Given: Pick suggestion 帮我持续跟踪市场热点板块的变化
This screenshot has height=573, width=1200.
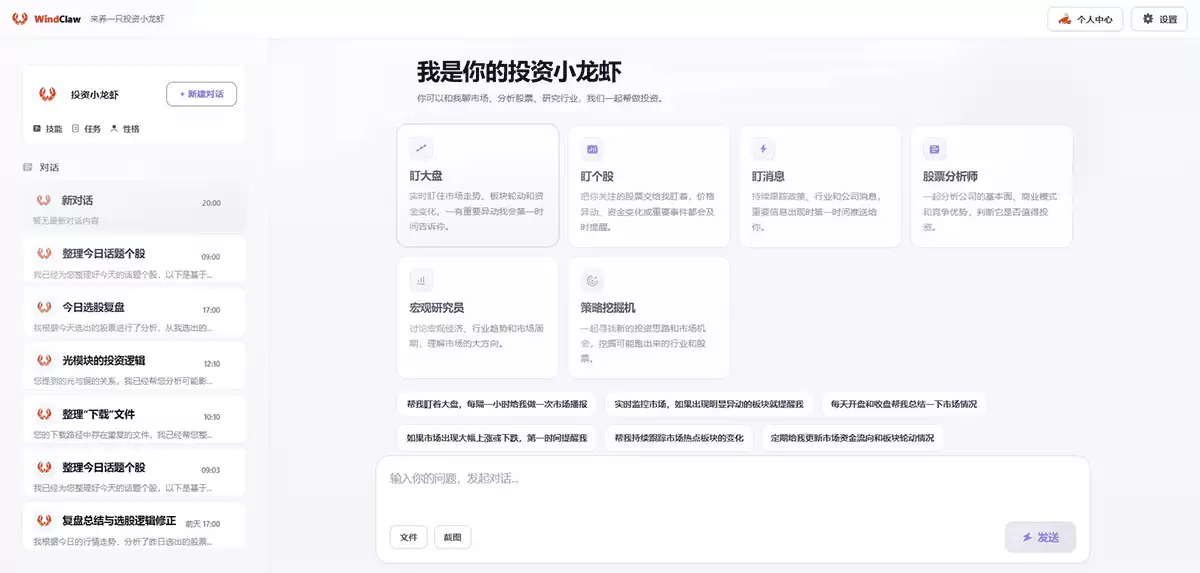Looking at the screenshot, I should click(x=679, y=438).
